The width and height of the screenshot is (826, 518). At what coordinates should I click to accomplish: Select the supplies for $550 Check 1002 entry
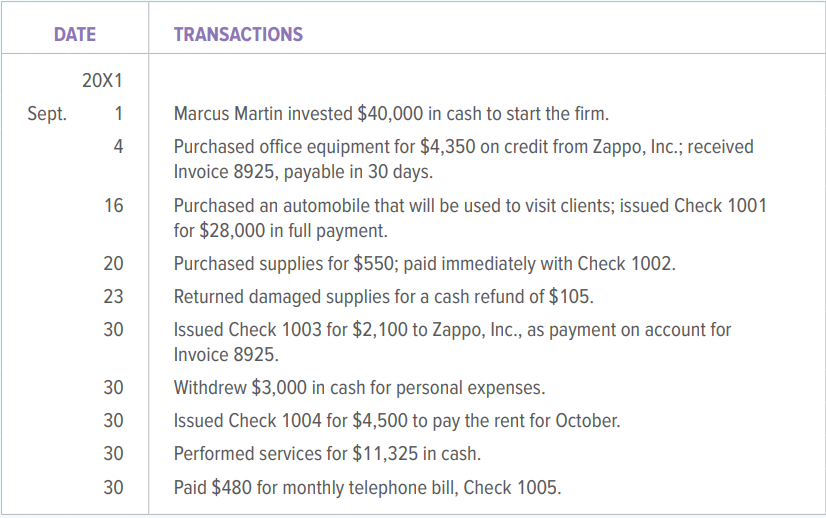[425, 263]
